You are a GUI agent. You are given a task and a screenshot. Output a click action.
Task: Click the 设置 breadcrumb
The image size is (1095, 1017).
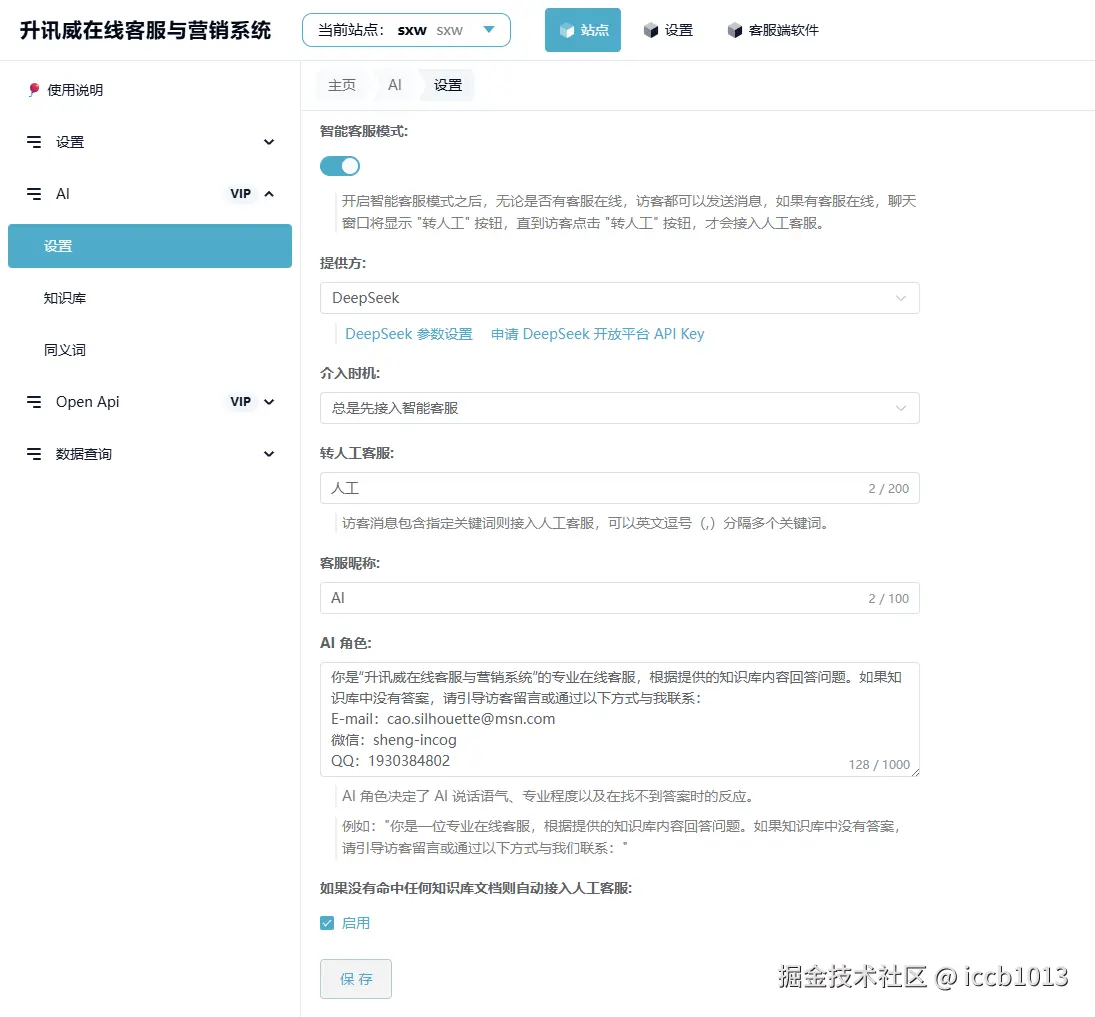(448, 85)
